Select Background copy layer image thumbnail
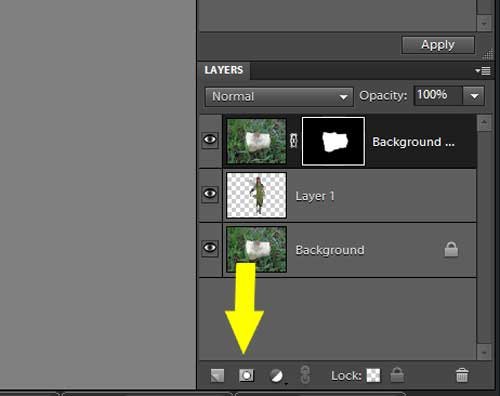The height and width of the screenshot is (396, 500). 256,141
